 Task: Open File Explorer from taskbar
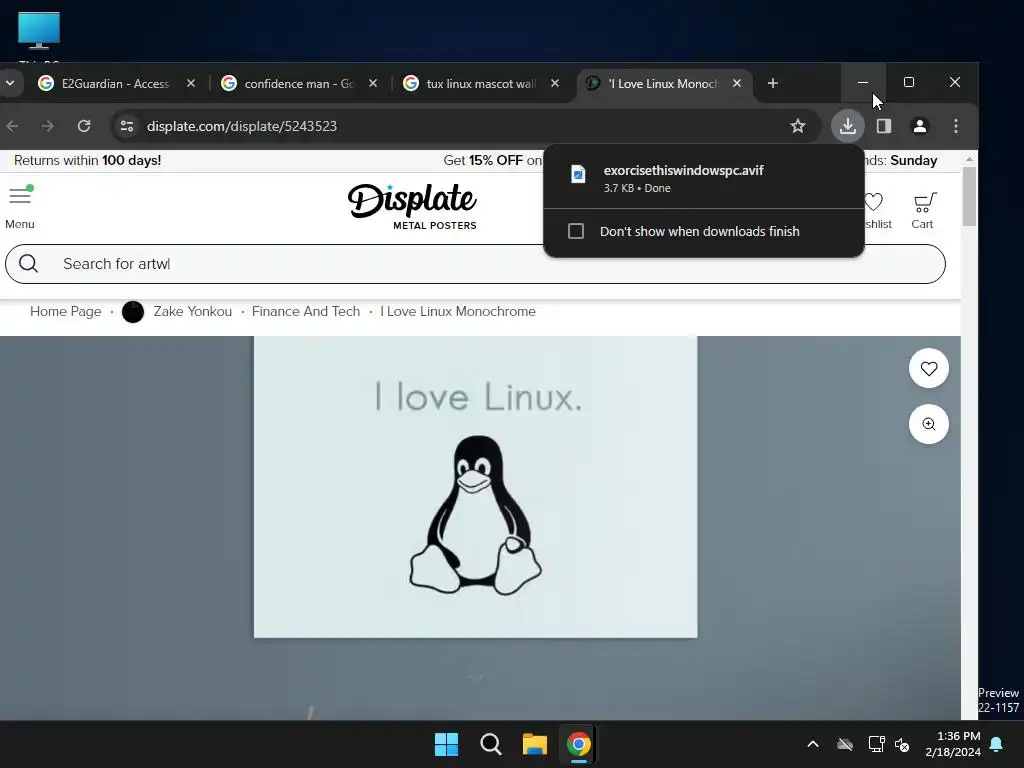[x=534, y=744]
